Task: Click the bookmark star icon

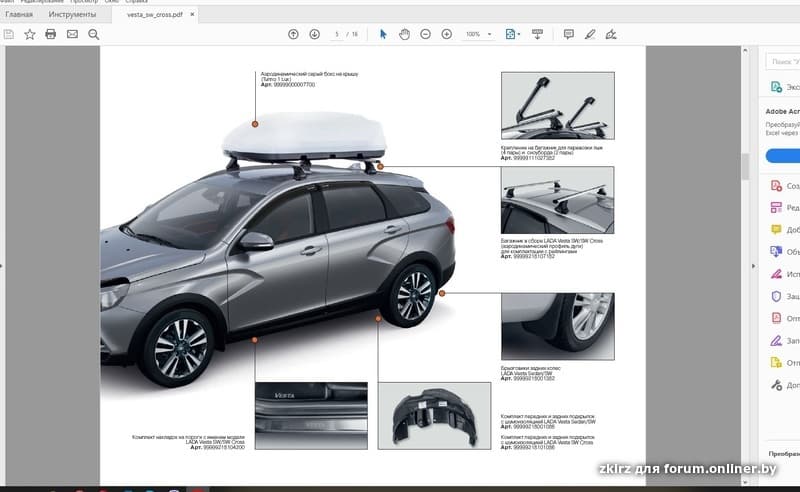Action: [29, 34]
